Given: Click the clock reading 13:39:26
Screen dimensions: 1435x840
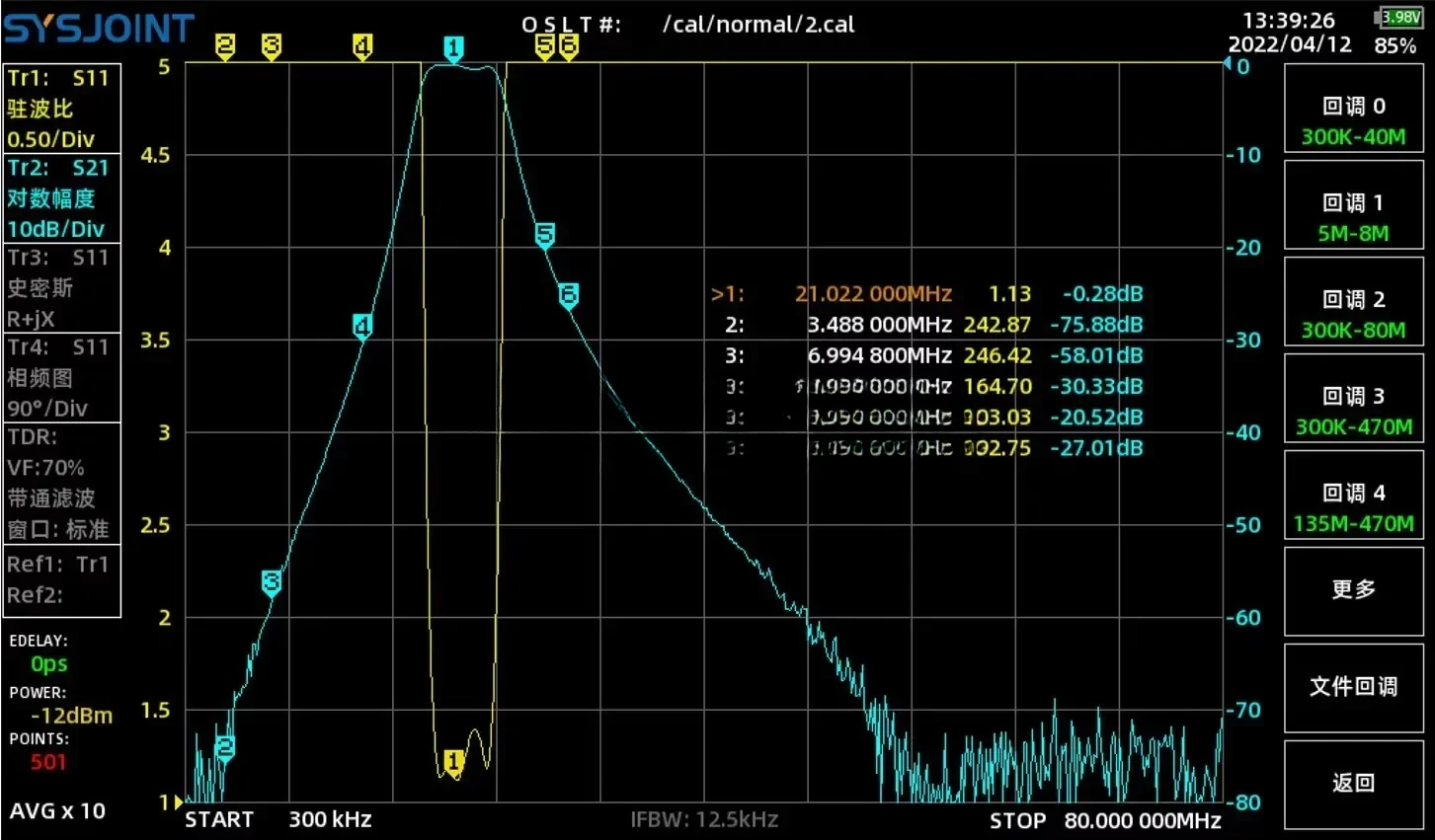Looking at the screenshot, I should click(x=1289, y=20).
